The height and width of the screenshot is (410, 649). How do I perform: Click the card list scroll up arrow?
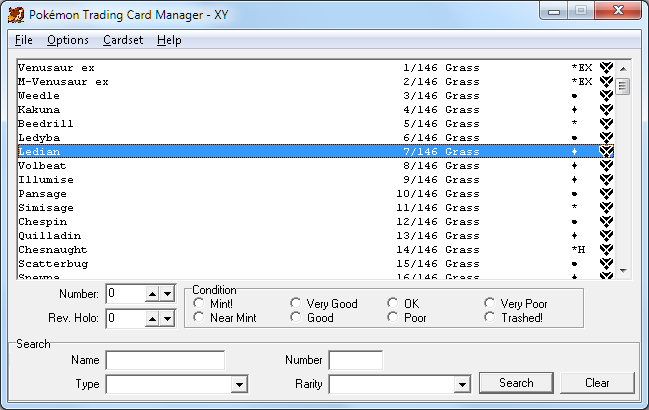pyautogui.click(x=623, y=69)
